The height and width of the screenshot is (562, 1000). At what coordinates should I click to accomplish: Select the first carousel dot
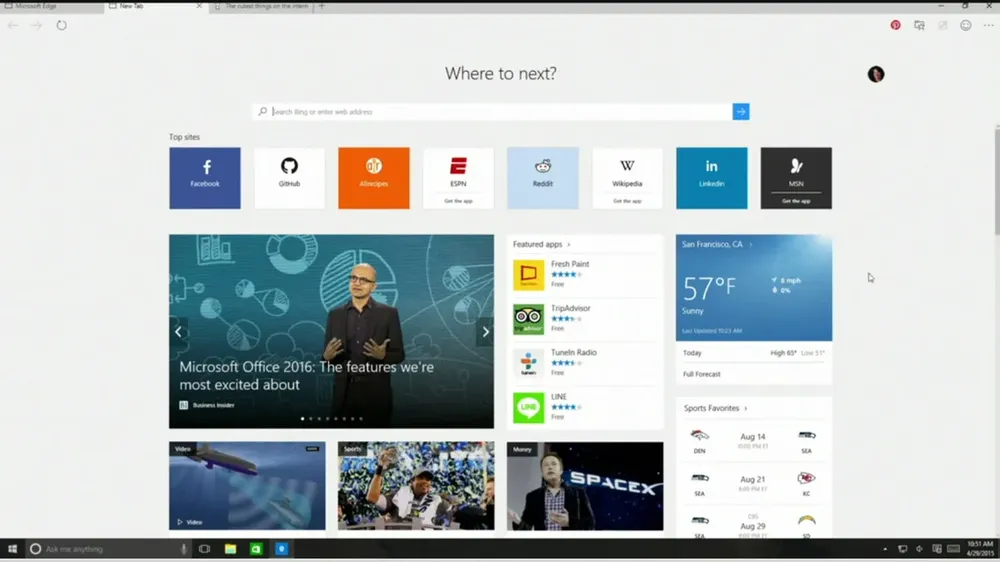point(302,418)
